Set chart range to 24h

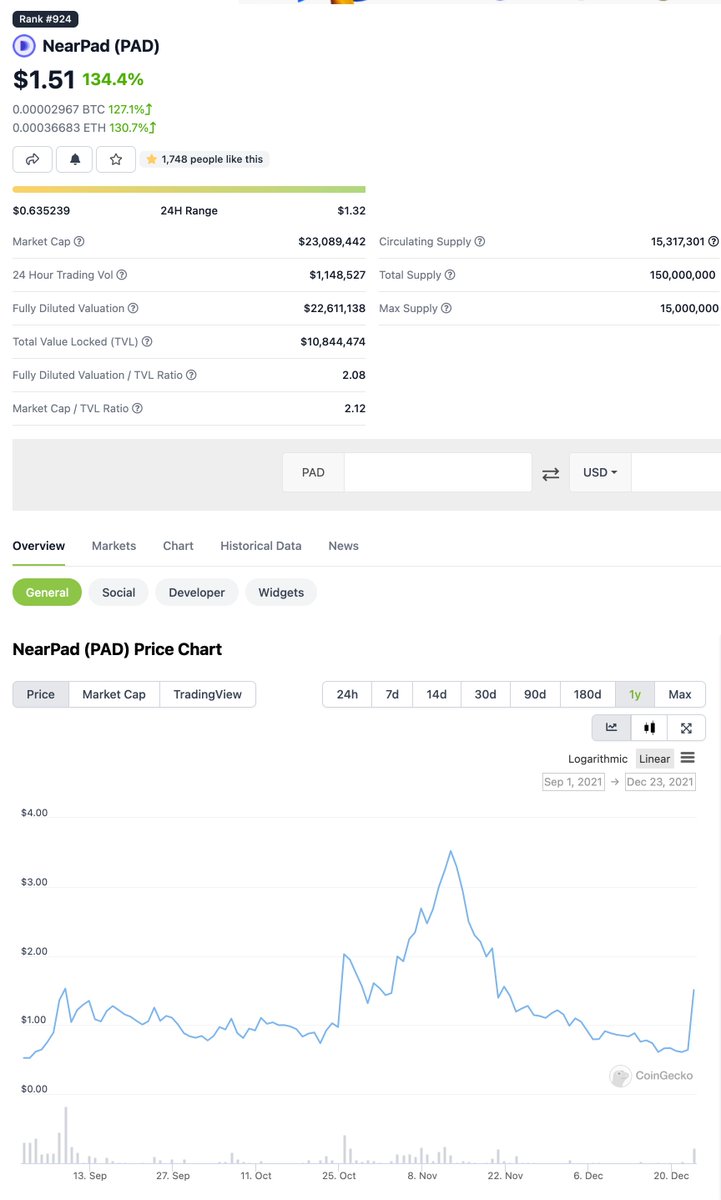tap(347, 694)
